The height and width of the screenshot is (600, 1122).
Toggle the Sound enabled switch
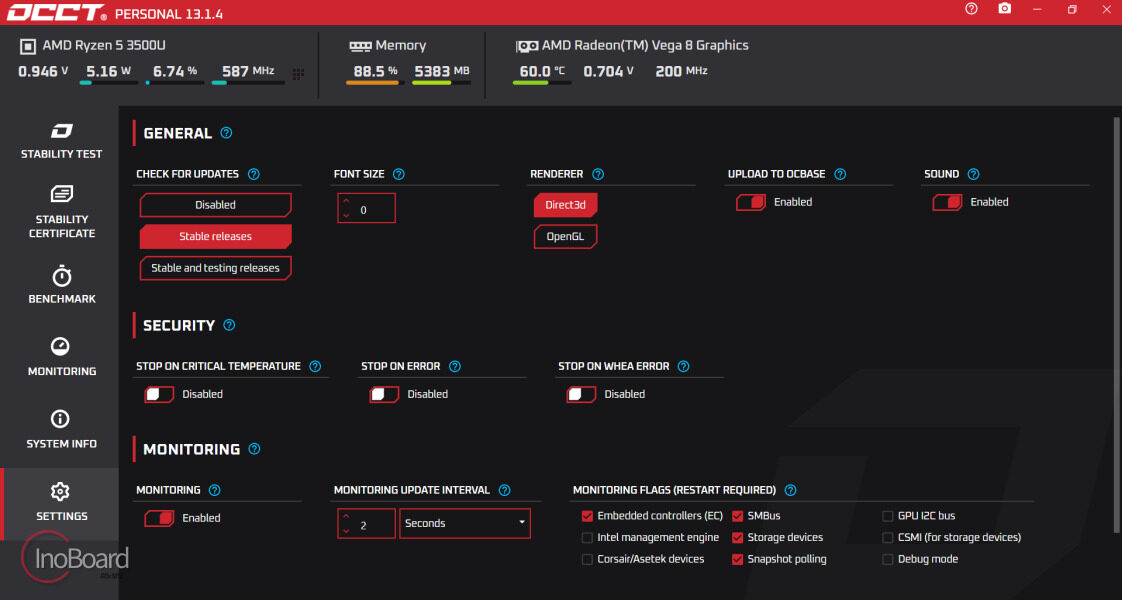click(947, 202)
